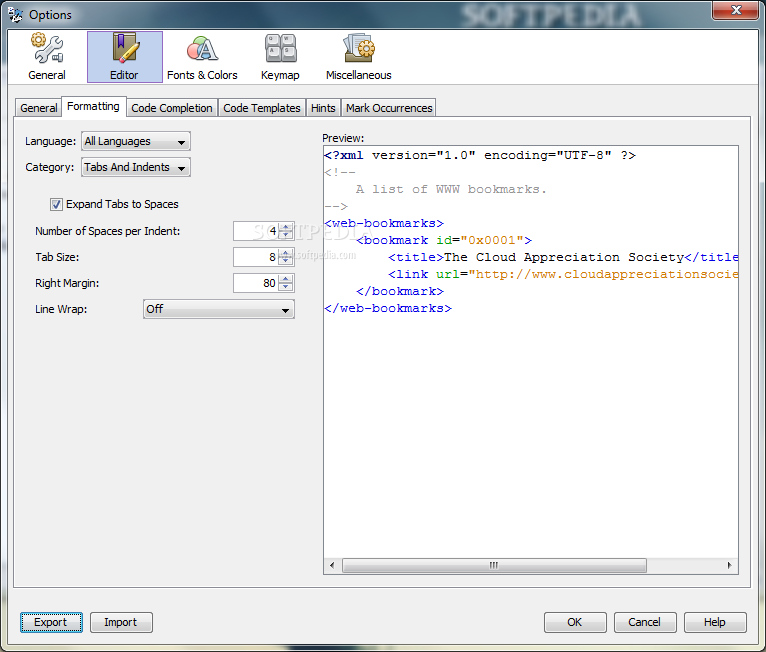Click the 'A list of WWW bookmarks.' comment
The image size is (766, 652).
point(451,189)
